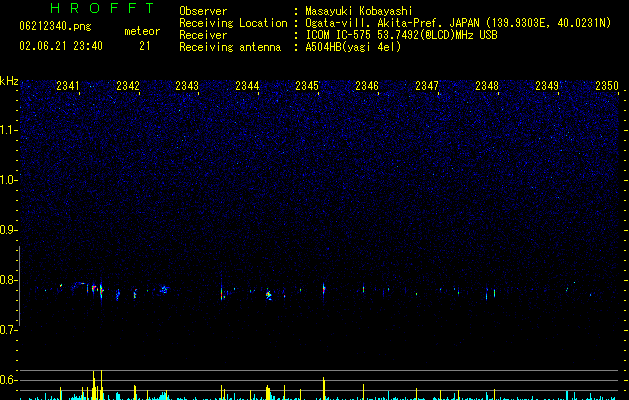Image resolution: width=629 pixels, height=400 pixels.
Task: Click the Ogata-vill. Akita-Pref. JAPAN coordinates text
Action: point(458,23)
